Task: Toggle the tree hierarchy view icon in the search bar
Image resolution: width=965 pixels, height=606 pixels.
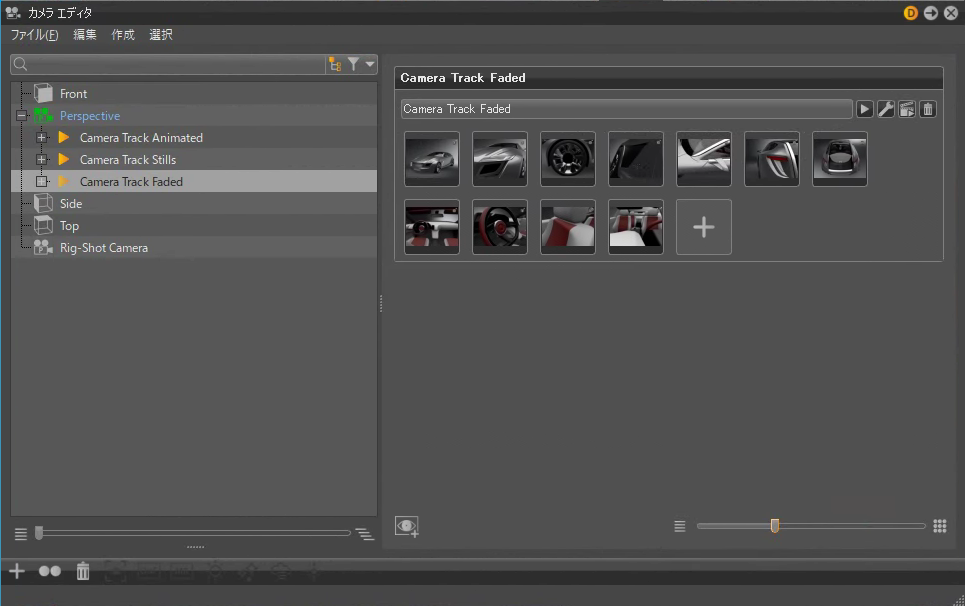Action: tap(335, 64)
